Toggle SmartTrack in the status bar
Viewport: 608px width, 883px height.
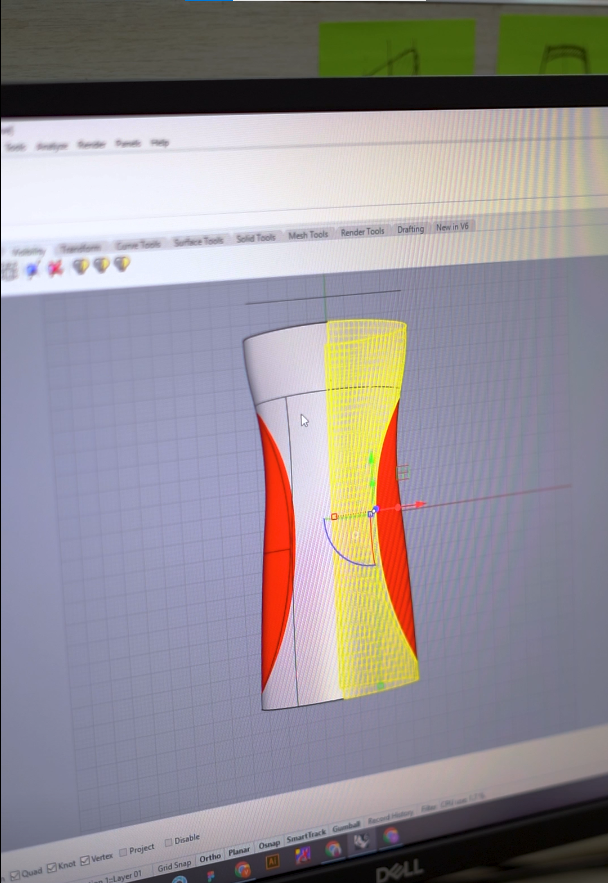pos(306,836)
